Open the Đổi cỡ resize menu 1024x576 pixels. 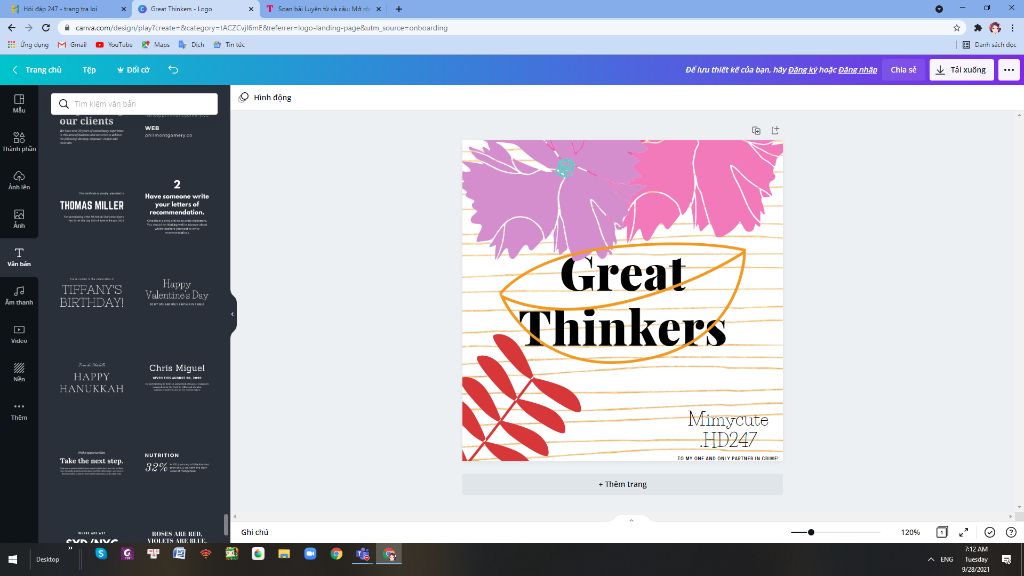click(133, 70)
